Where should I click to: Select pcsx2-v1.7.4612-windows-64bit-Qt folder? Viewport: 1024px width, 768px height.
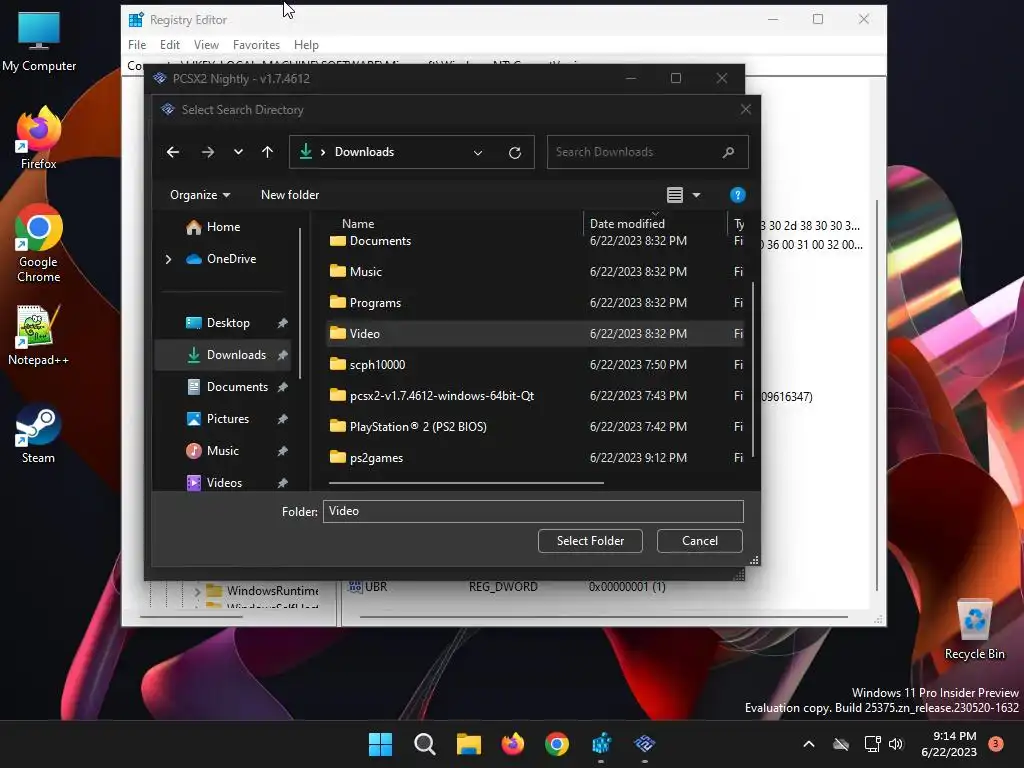[441, 396]
